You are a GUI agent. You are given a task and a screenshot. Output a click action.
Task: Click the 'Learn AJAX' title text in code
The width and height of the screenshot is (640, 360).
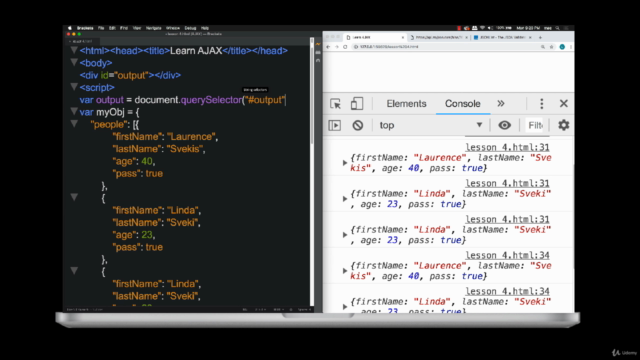coord(196,51)
